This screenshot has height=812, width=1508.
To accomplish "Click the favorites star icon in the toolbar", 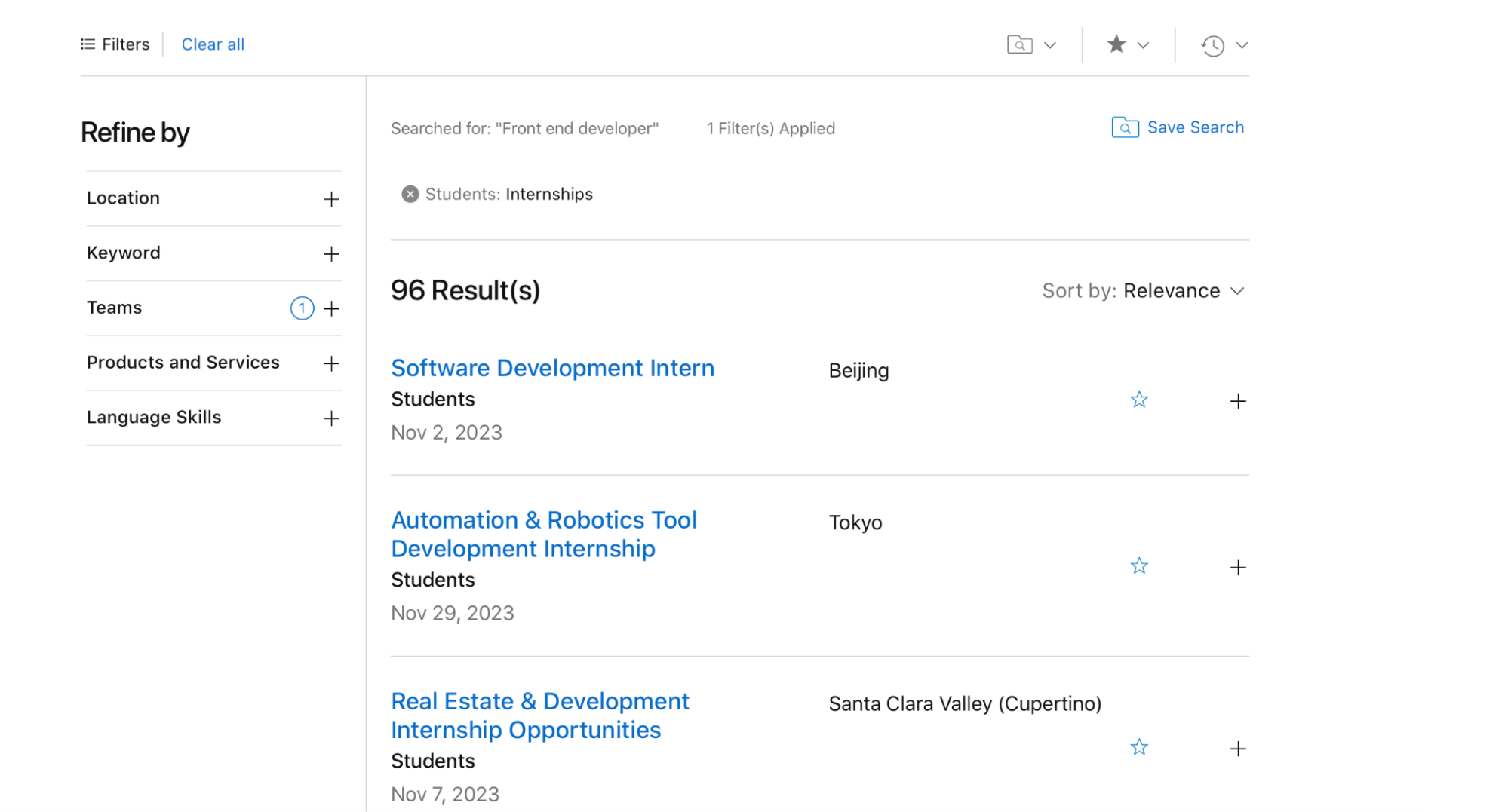I will click(1116, 44).
